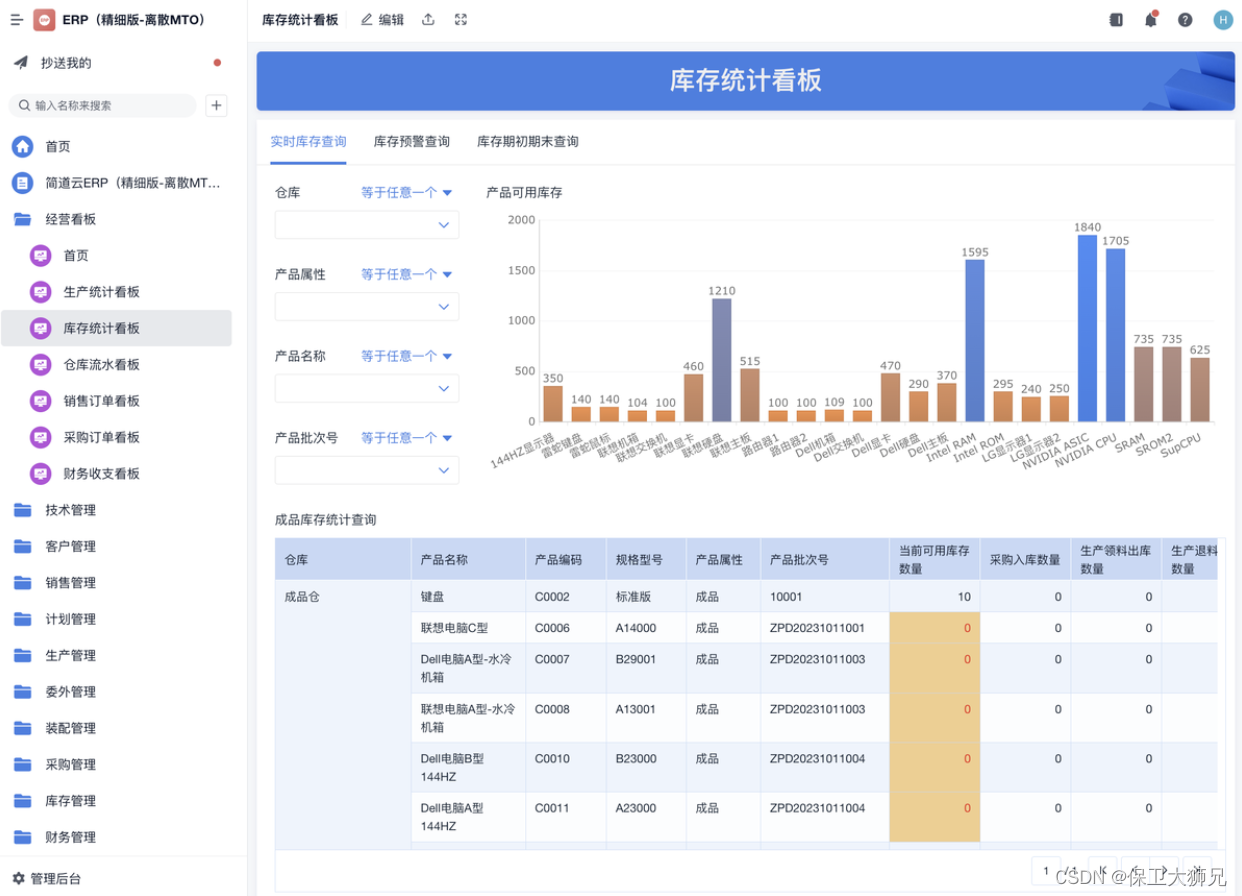The height and width of the screenshot is (896, 1242).
Task: Click the 简道云ERP document icon
Action: [22, 183]
